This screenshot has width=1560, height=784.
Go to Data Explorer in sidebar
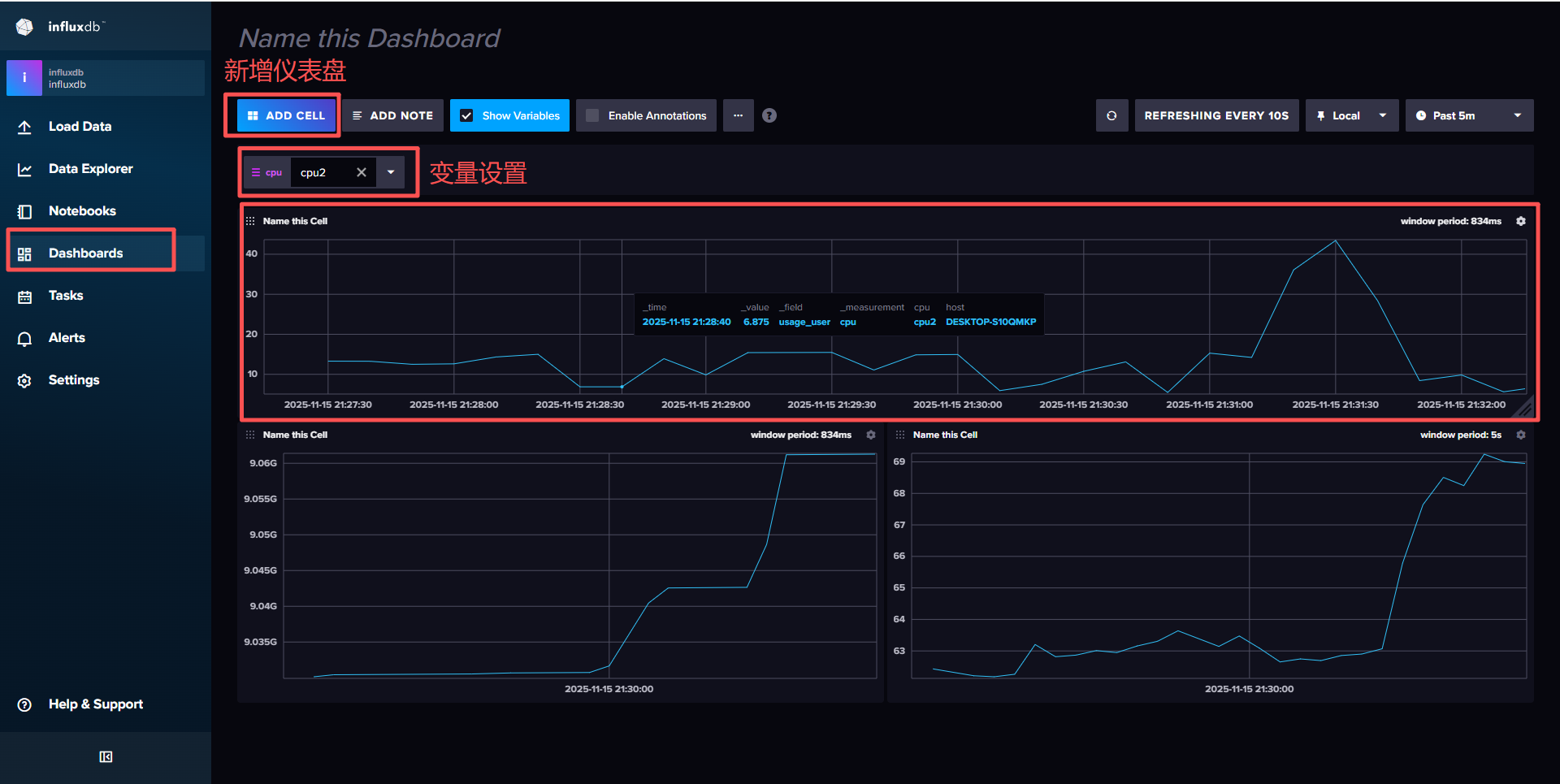(90, 169)
